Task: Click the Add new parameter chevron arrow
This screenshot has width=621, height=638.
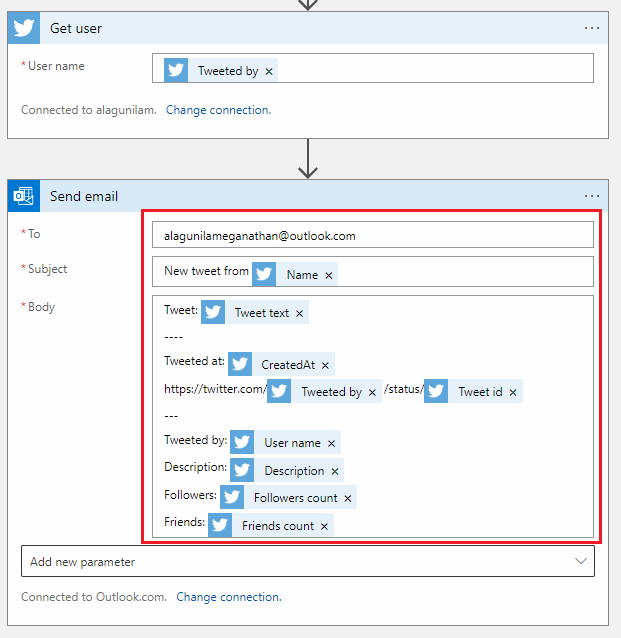Action: pyautogui.click(x=581, y=561)
